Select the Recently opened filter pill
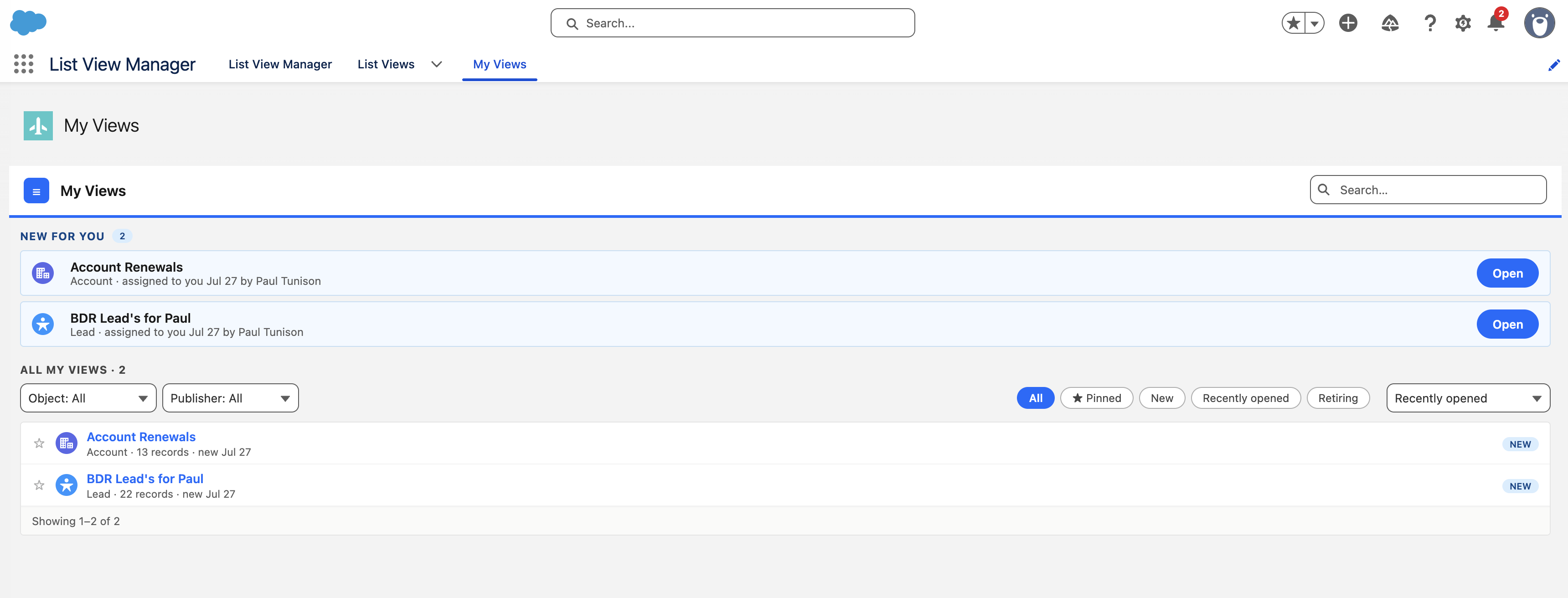1568x598 pixels. (1245, 397)
